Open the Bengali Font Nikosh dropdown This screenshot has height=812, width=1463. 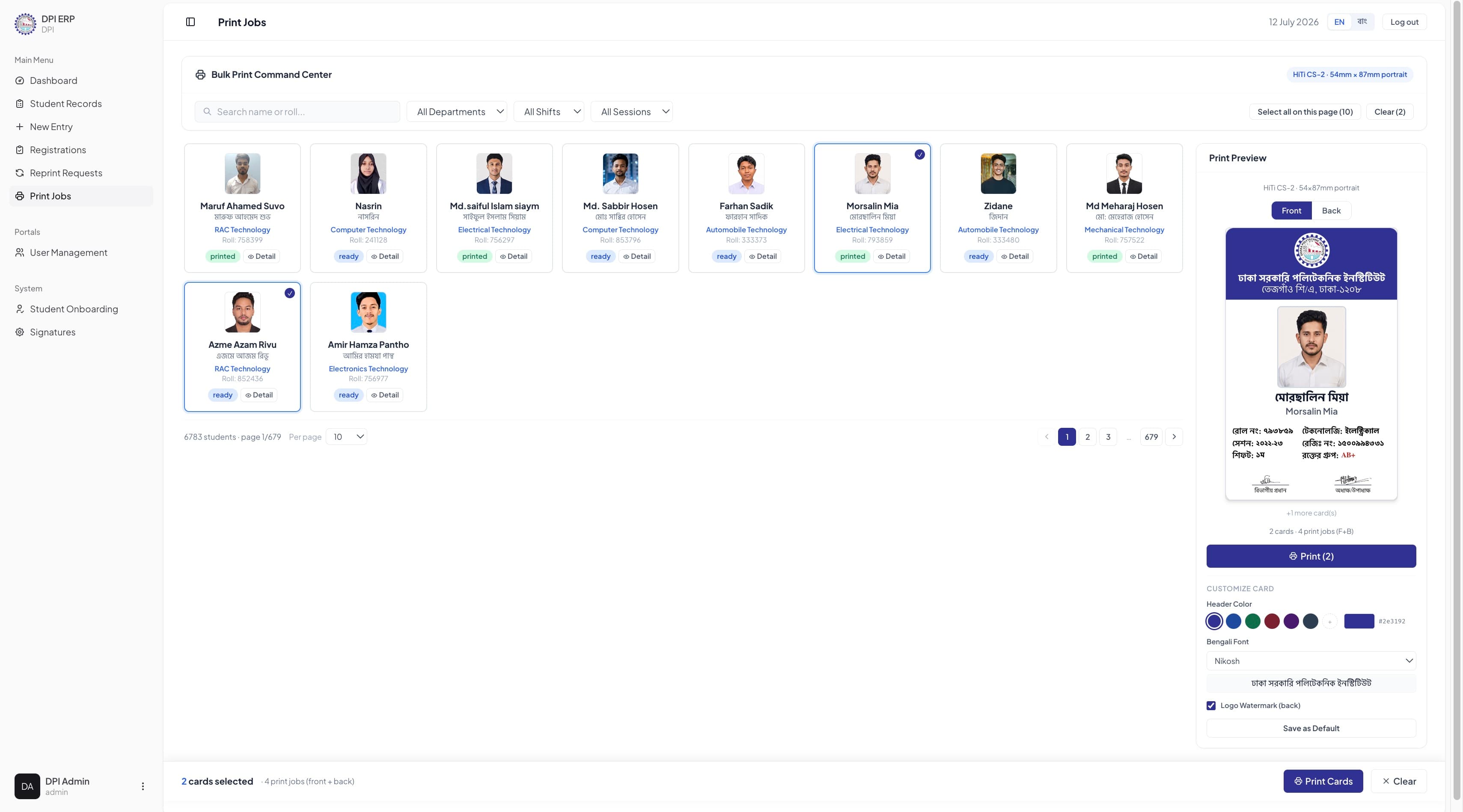1311,661
